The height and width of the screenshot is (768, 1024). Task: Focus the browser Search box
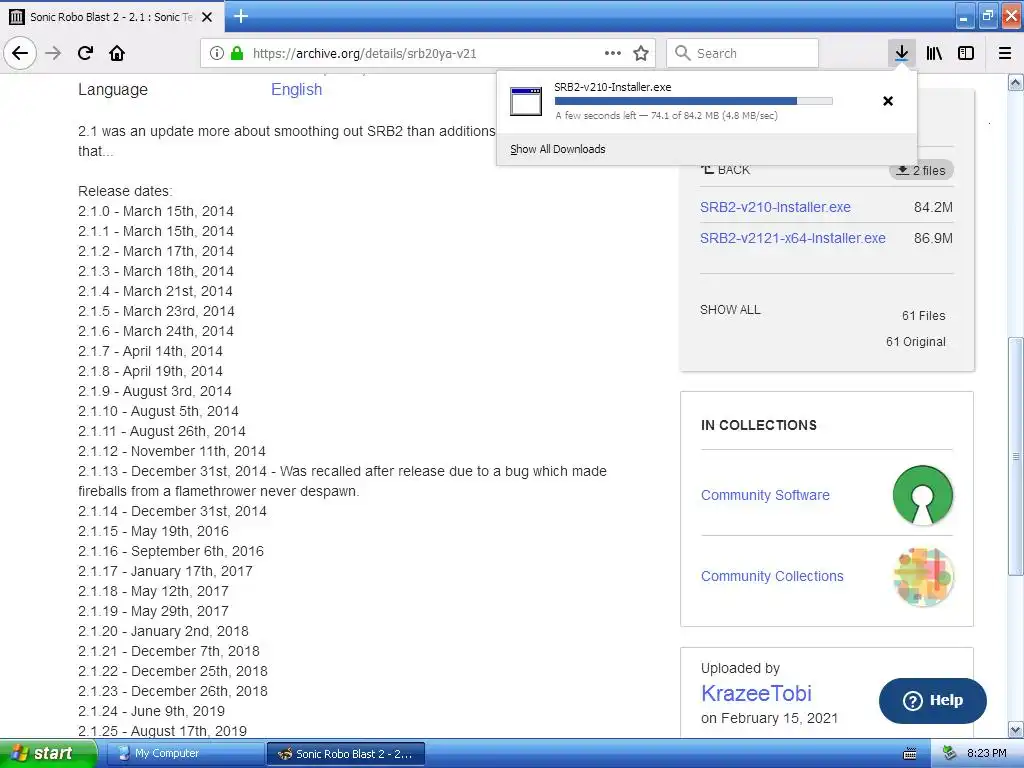tap(743, 53)
